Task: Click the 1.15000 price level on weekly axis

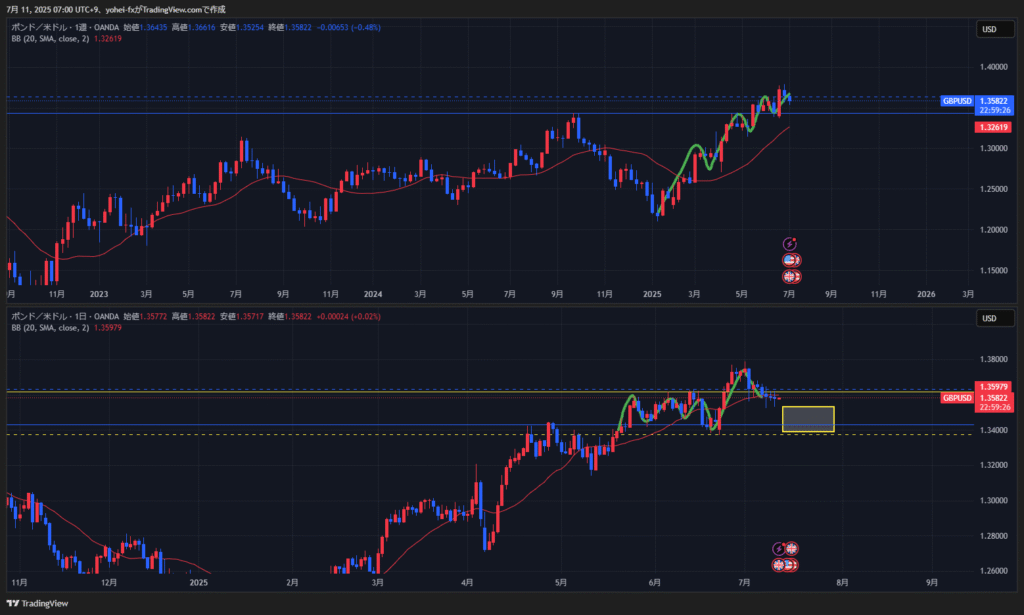Action: (x=993, y=270)
